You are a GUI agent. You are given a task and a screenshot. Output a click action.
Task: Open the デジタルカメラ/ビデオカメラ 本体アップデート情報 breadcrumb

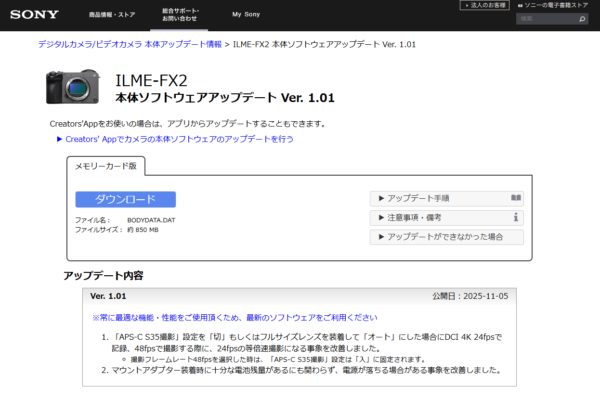coord(130,44)
